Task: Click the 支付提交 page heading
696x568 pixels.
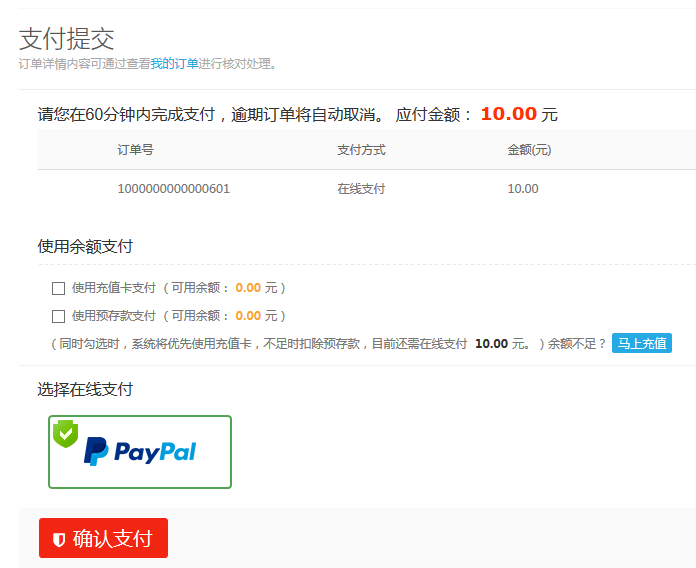Action: point(67,39)
